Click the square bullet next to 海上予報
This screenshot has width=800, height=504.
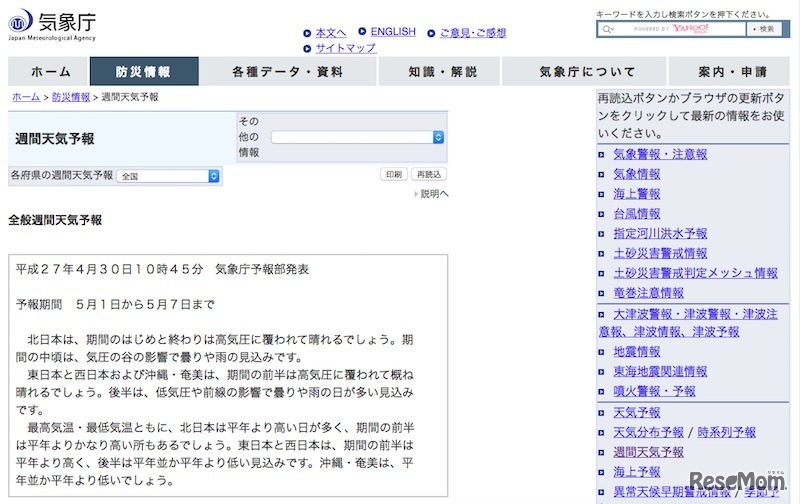coord(602,472)
